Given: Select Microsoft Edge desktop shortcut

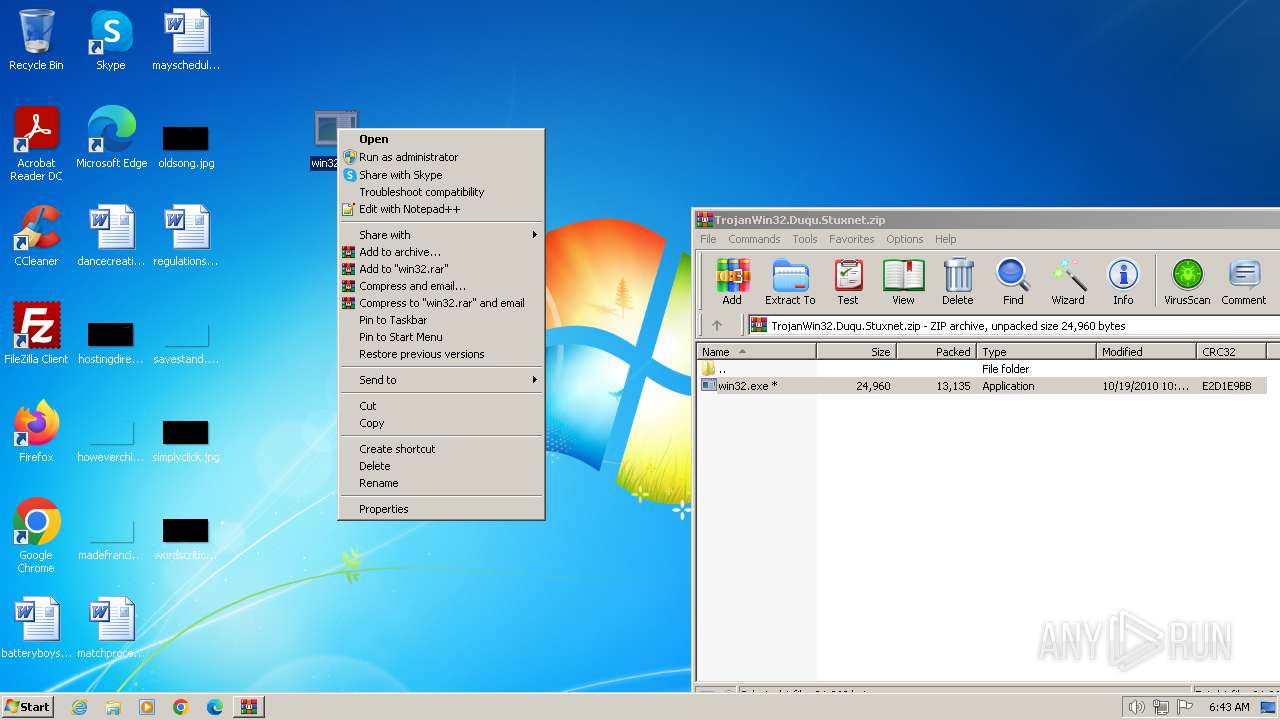Looking at the screenshot, I should 111,138.
